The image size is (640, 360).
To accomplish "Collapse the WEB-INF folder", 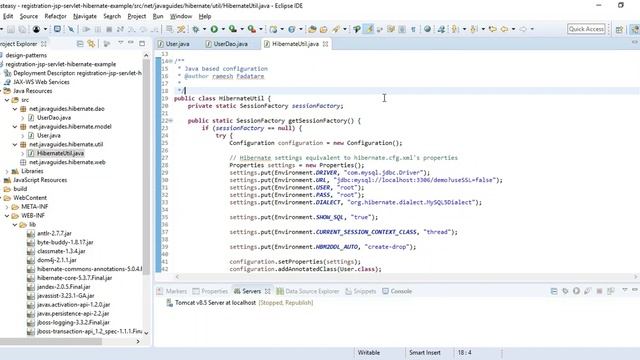I will click(x=7, y=216).
